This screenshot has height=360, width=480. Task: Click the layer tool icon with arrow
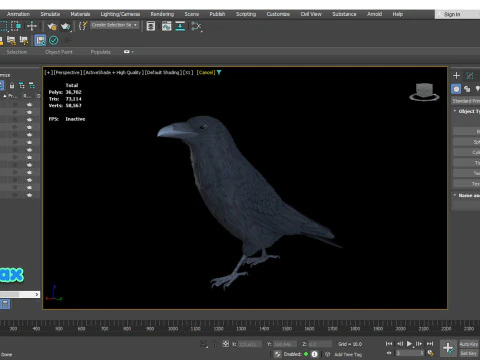24,41
